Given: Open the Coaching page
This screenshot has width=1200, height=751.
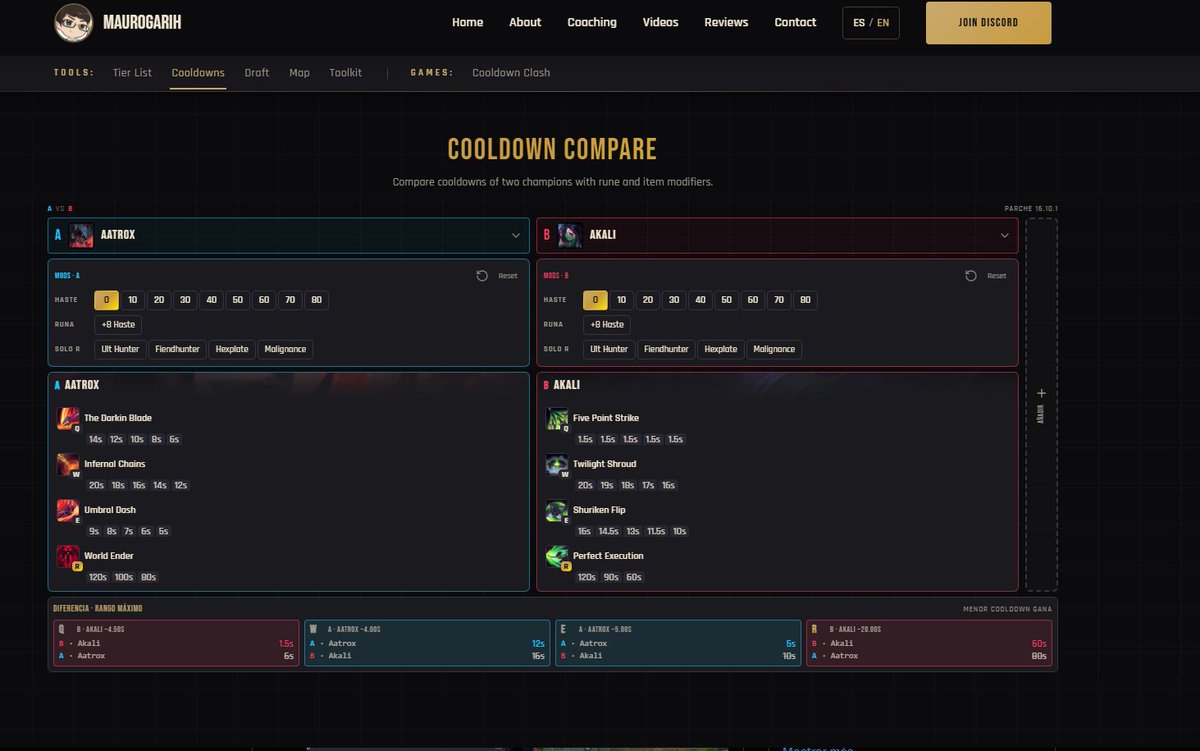Looking at the screenshot, I should click(x=592, y=22).
